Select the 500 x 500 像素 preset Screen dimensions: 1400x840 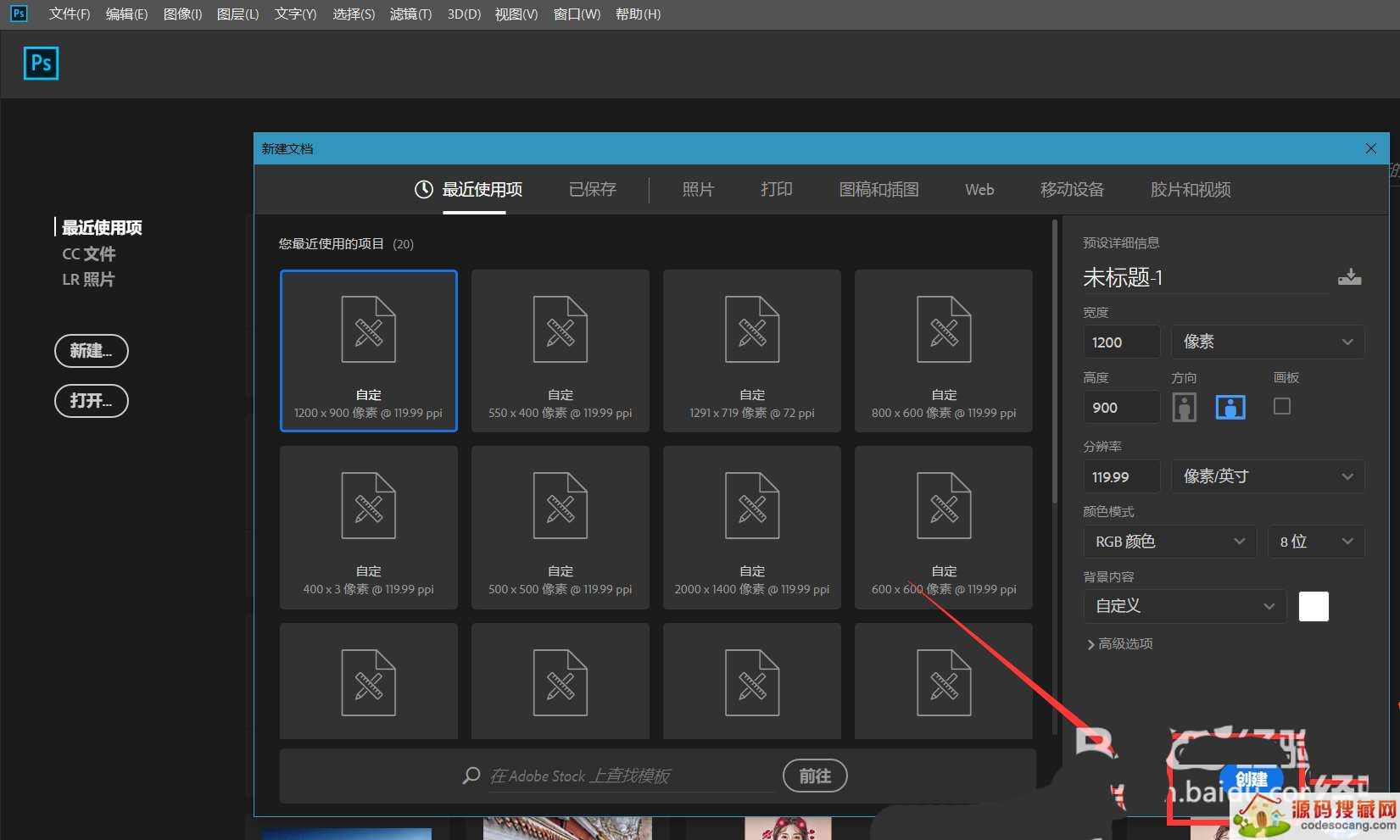tap(561, 527)
